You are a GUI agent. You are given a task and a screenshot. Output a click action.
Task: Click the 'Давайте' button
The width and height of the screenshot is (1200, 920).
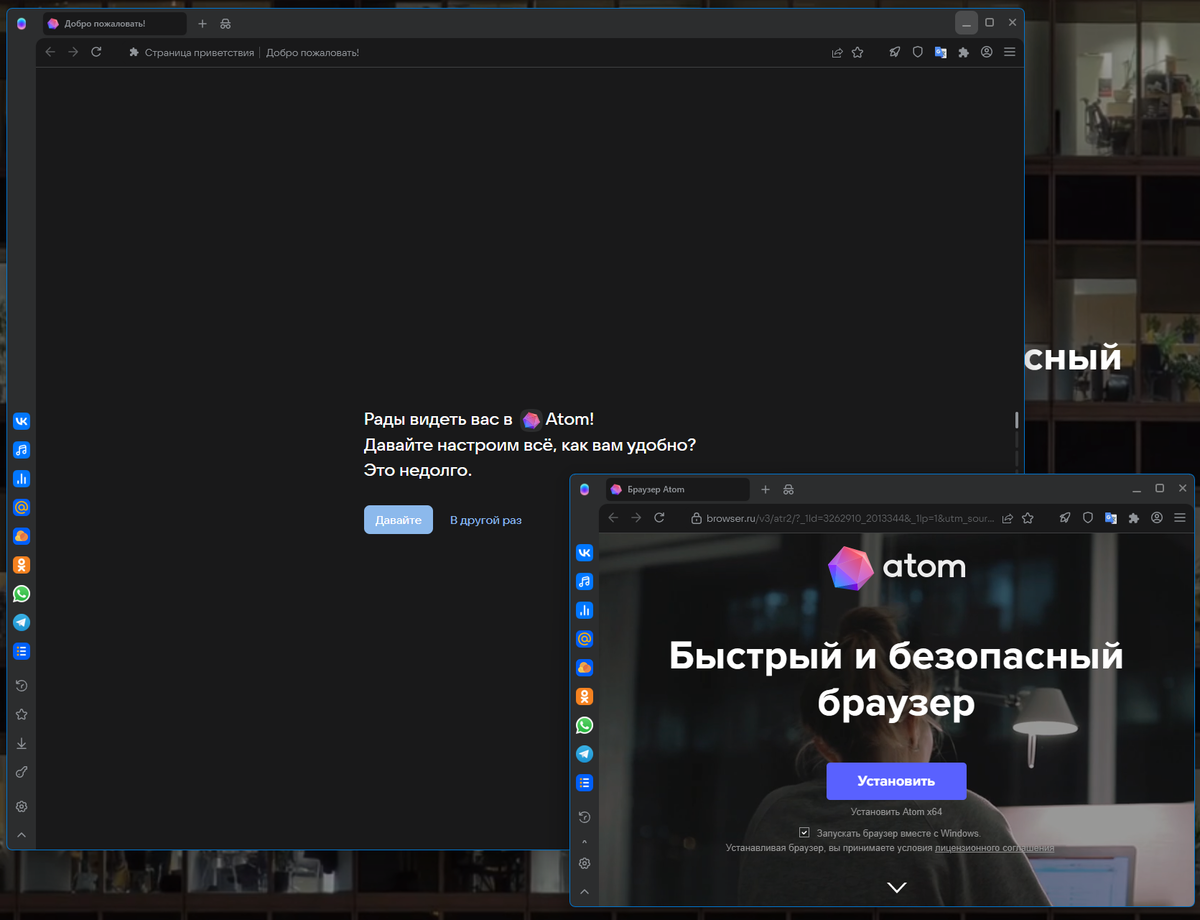pyautogui.click(x=398, y=520)
